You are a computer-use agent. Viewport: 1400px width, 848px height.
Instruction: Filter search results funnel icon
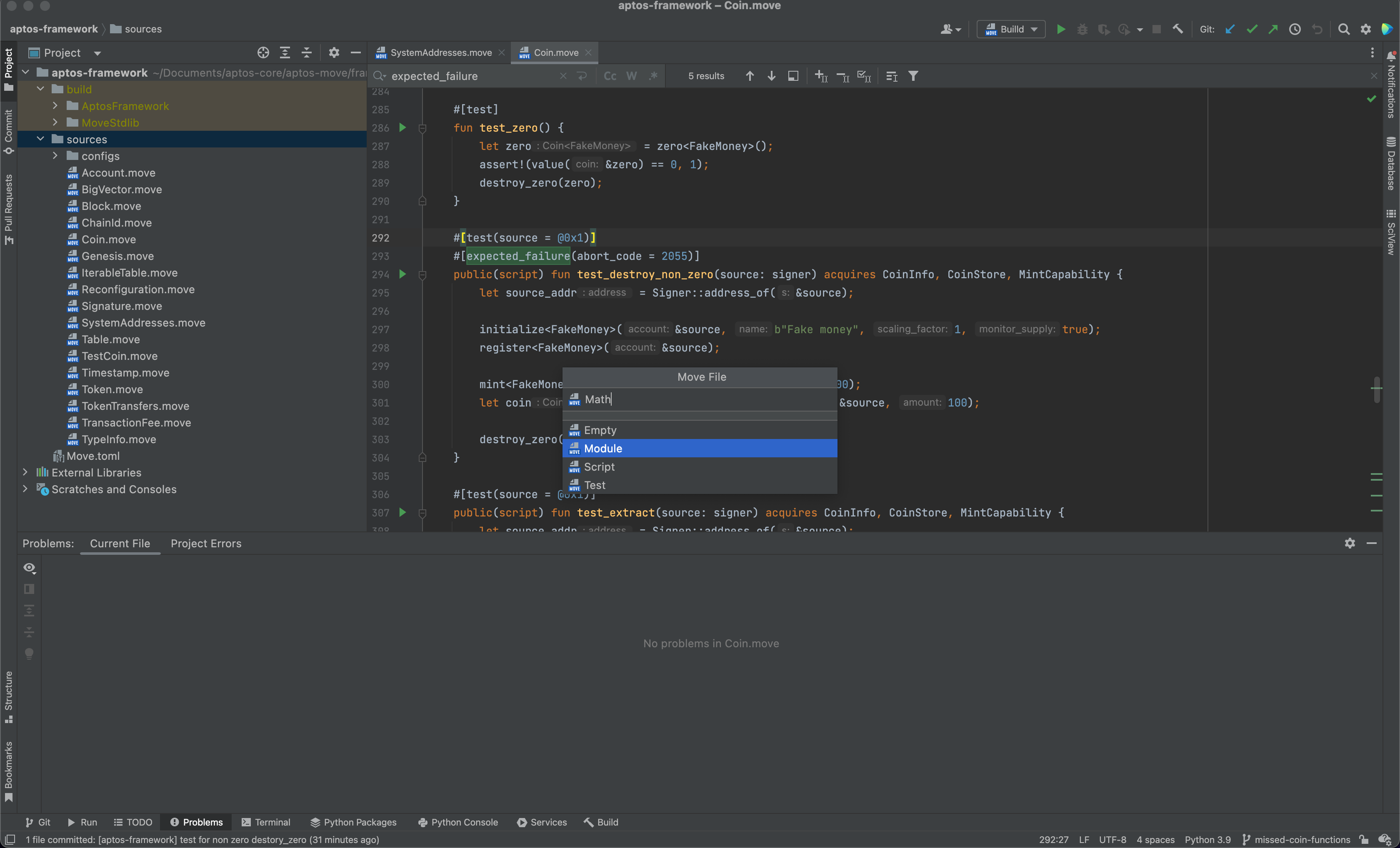pos(913,76)
